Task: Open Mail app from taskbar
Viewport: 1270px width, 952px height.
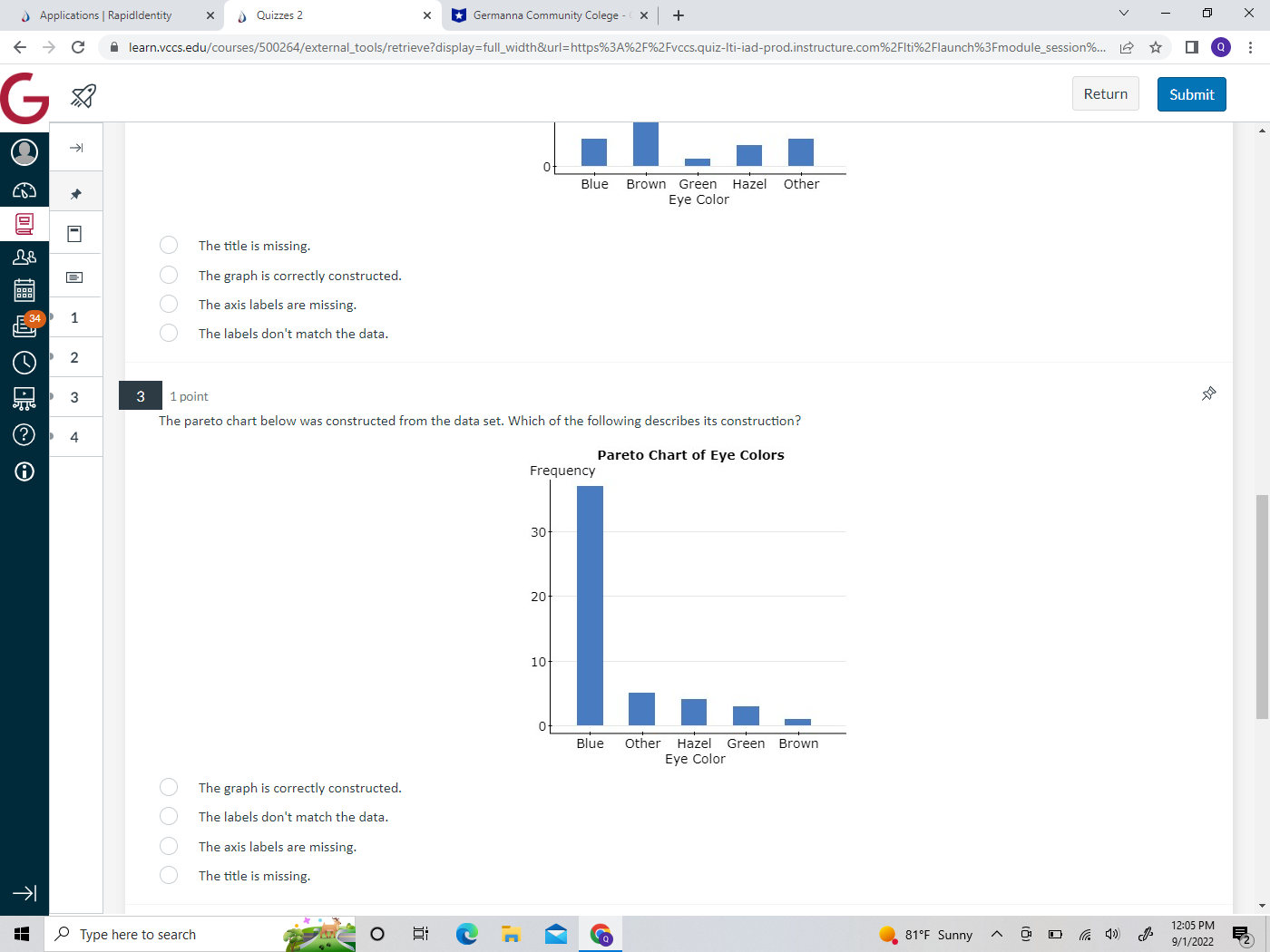Action: pyautogui.click(x=556, y=934)
